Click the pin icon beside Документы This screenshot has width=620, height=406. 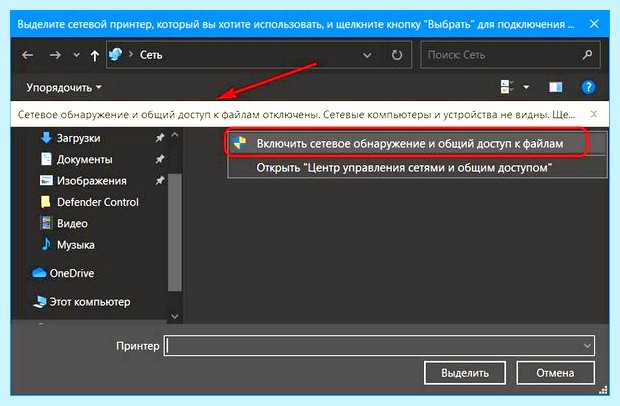(x=159, y=159)
